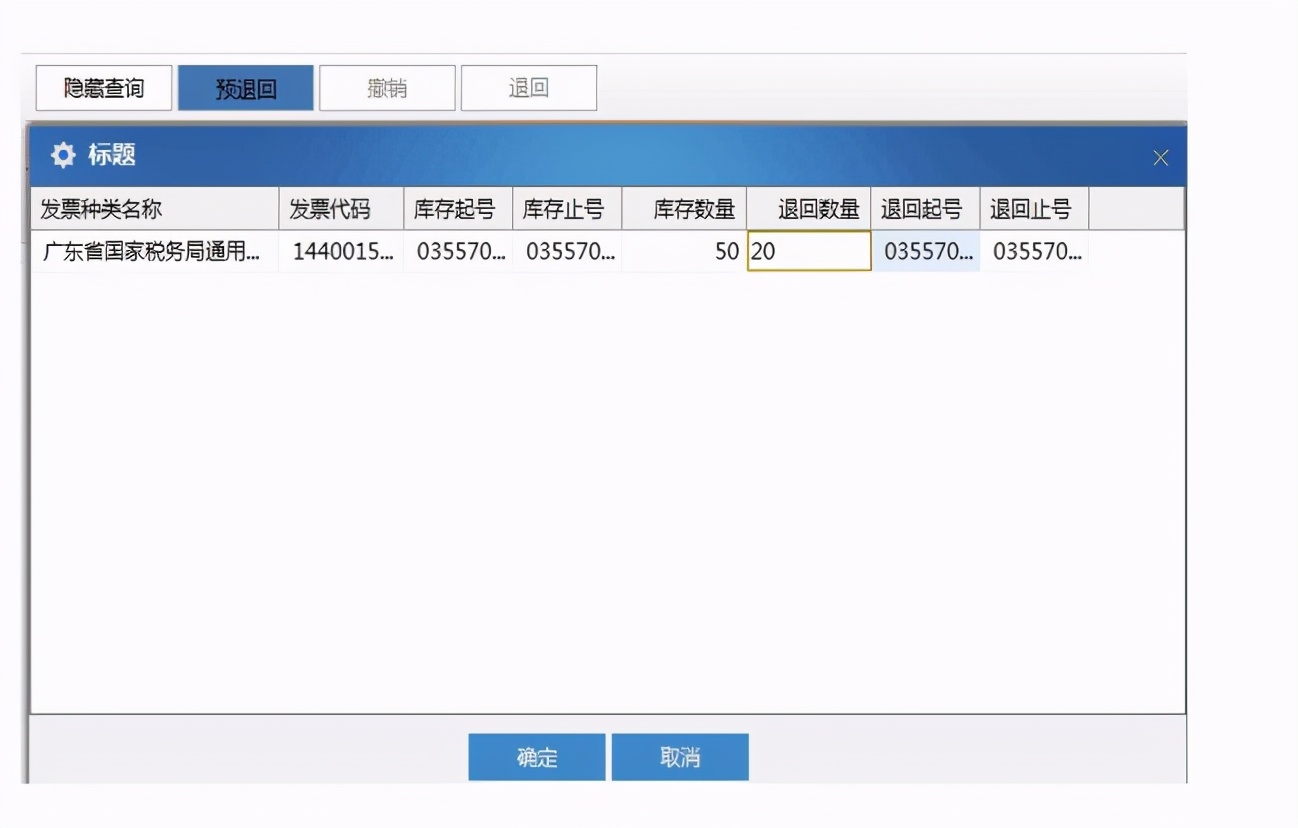Click the 预退回 toolbar button
Screen dimensions: 1298x828
245,87
